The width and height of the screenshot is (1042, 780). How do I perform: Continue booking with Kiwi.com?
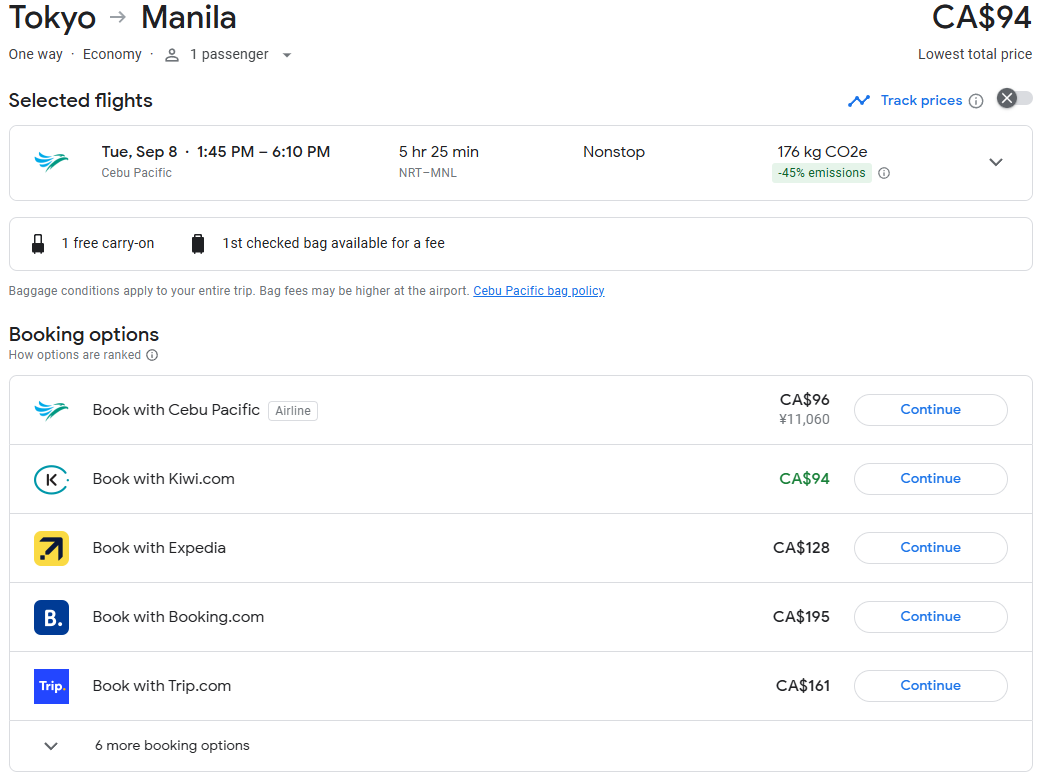[x=930, y=479]
